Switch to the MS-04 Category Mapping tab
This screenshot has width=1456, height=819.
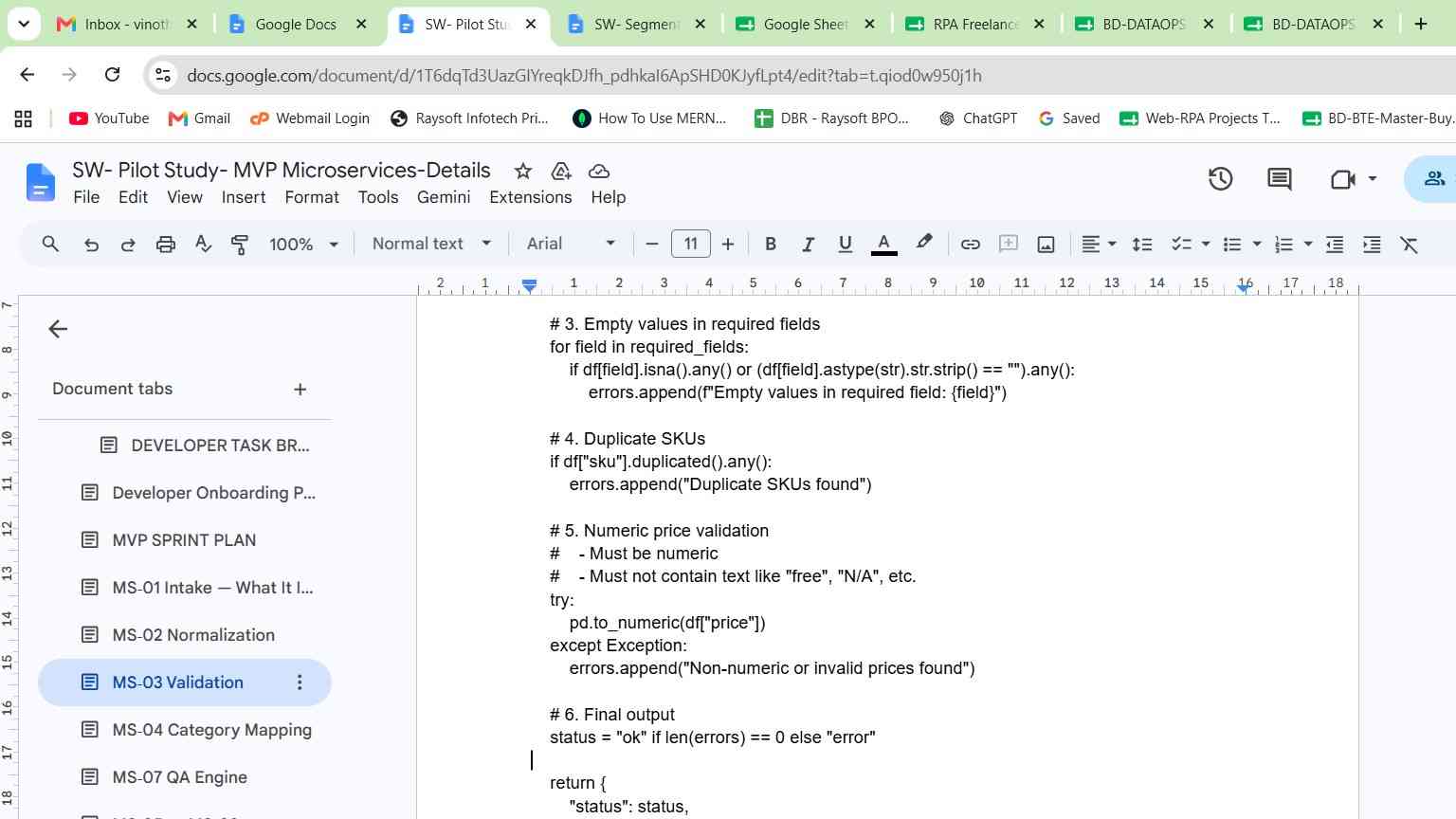pos(211,730)
